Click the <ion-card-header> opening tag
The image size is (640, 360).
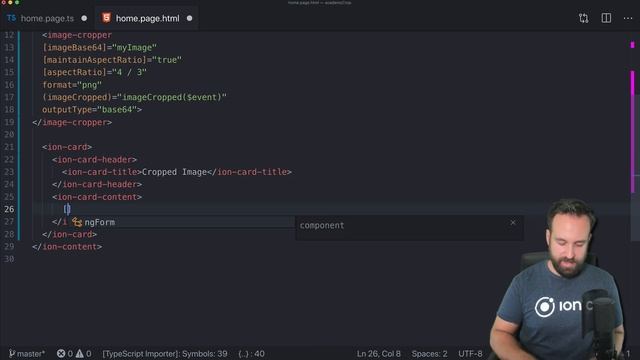tap(94, 160)
